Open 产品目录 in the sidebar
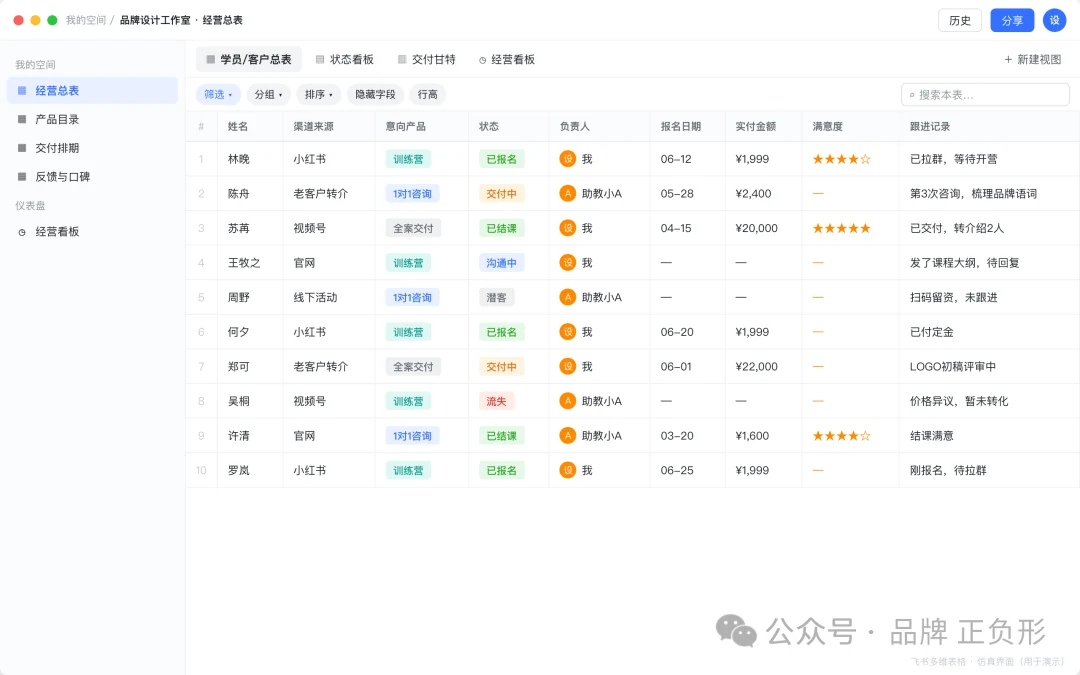This screenshot has width=1080, height=675. [92, 119]
